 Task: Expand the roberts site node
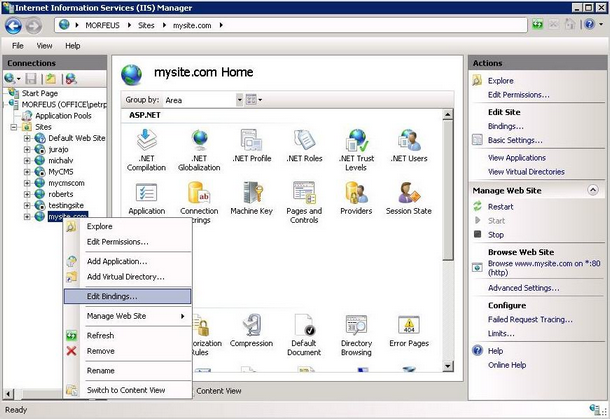click(x=27, y=194)
